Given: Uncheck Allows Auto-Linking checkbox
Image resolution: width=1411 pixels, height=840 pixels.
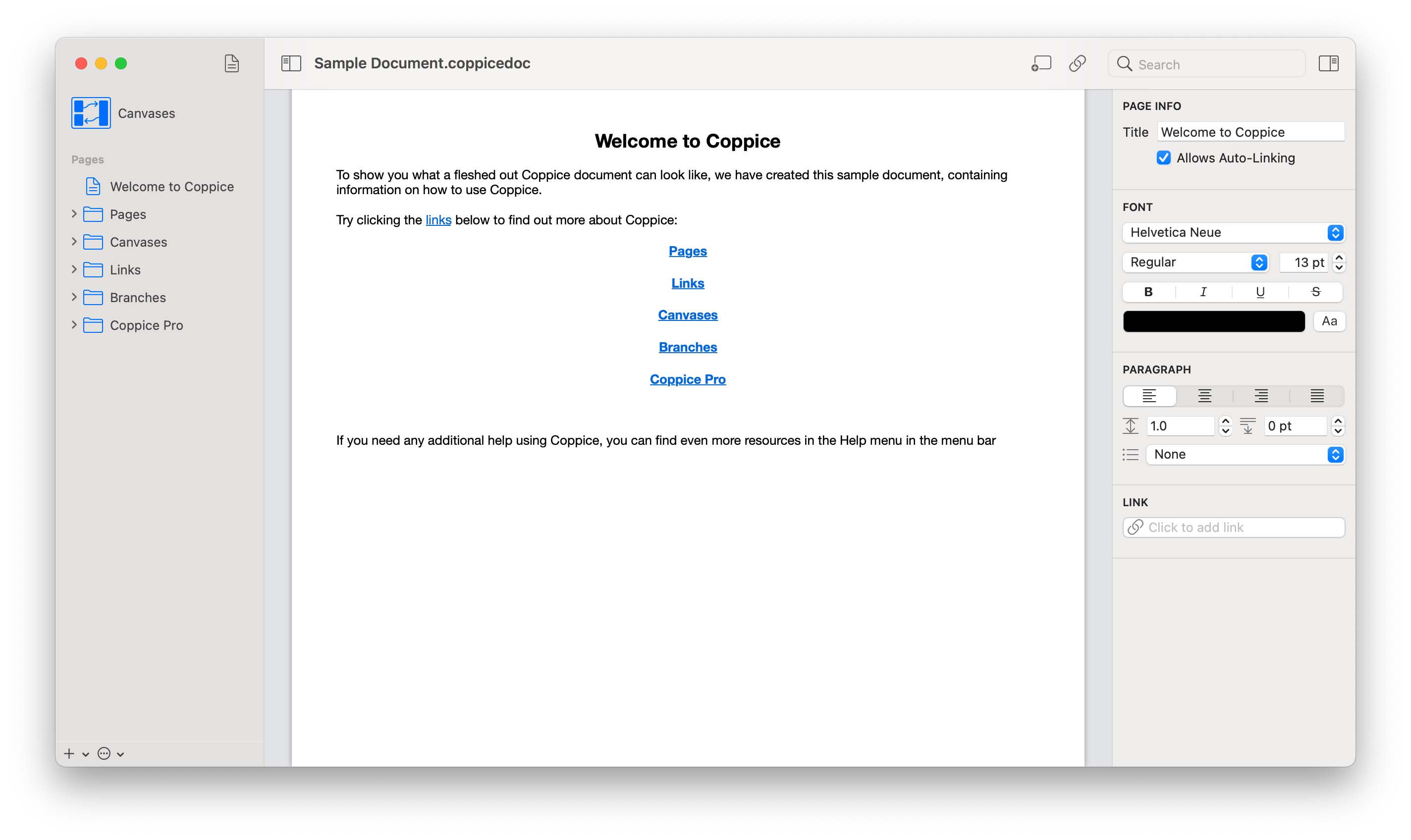Looking at the screenshot, I should [1163, 158].
